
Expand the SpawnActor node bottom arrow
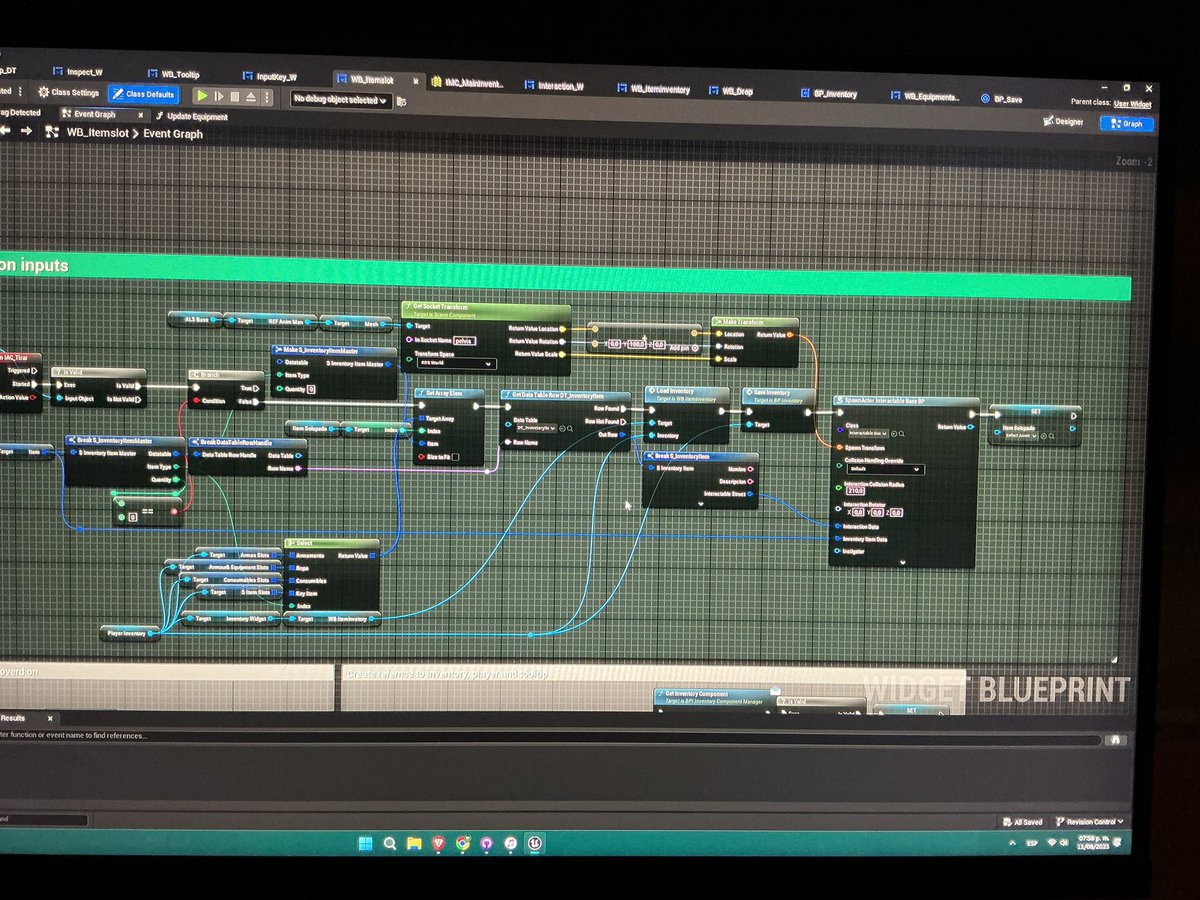(901, 561)
